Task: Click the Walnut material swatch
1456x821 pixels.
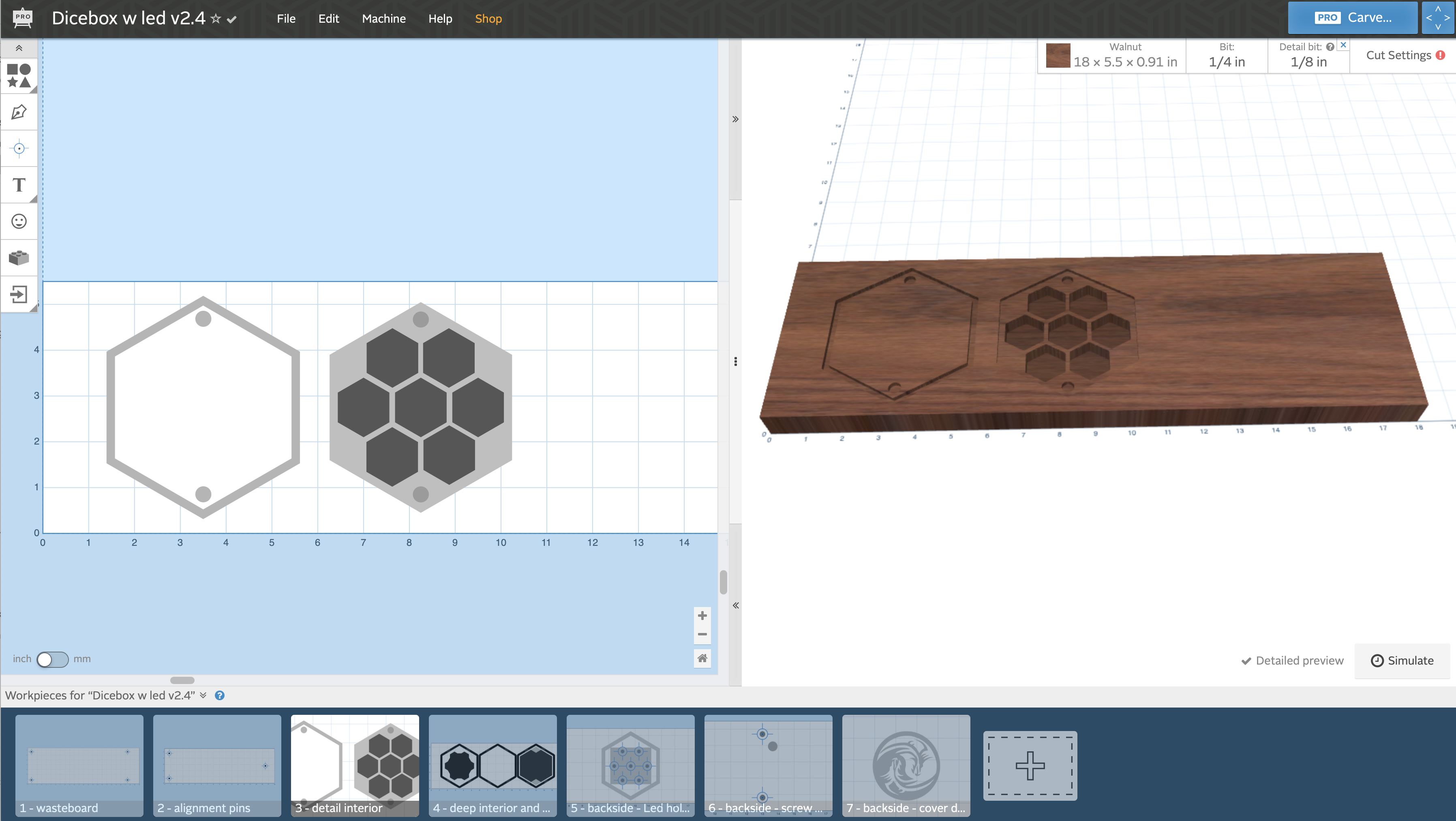Action: tap(1058, 56)
